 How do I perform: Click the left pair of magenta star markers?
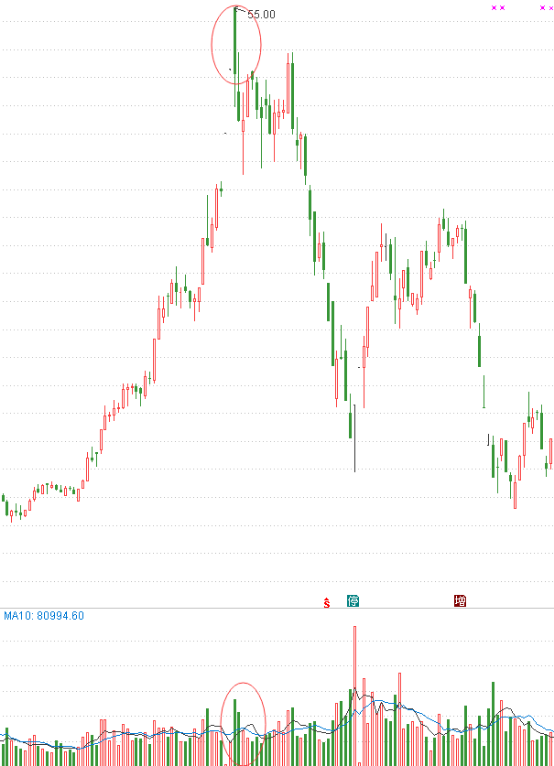pos(498,8)
